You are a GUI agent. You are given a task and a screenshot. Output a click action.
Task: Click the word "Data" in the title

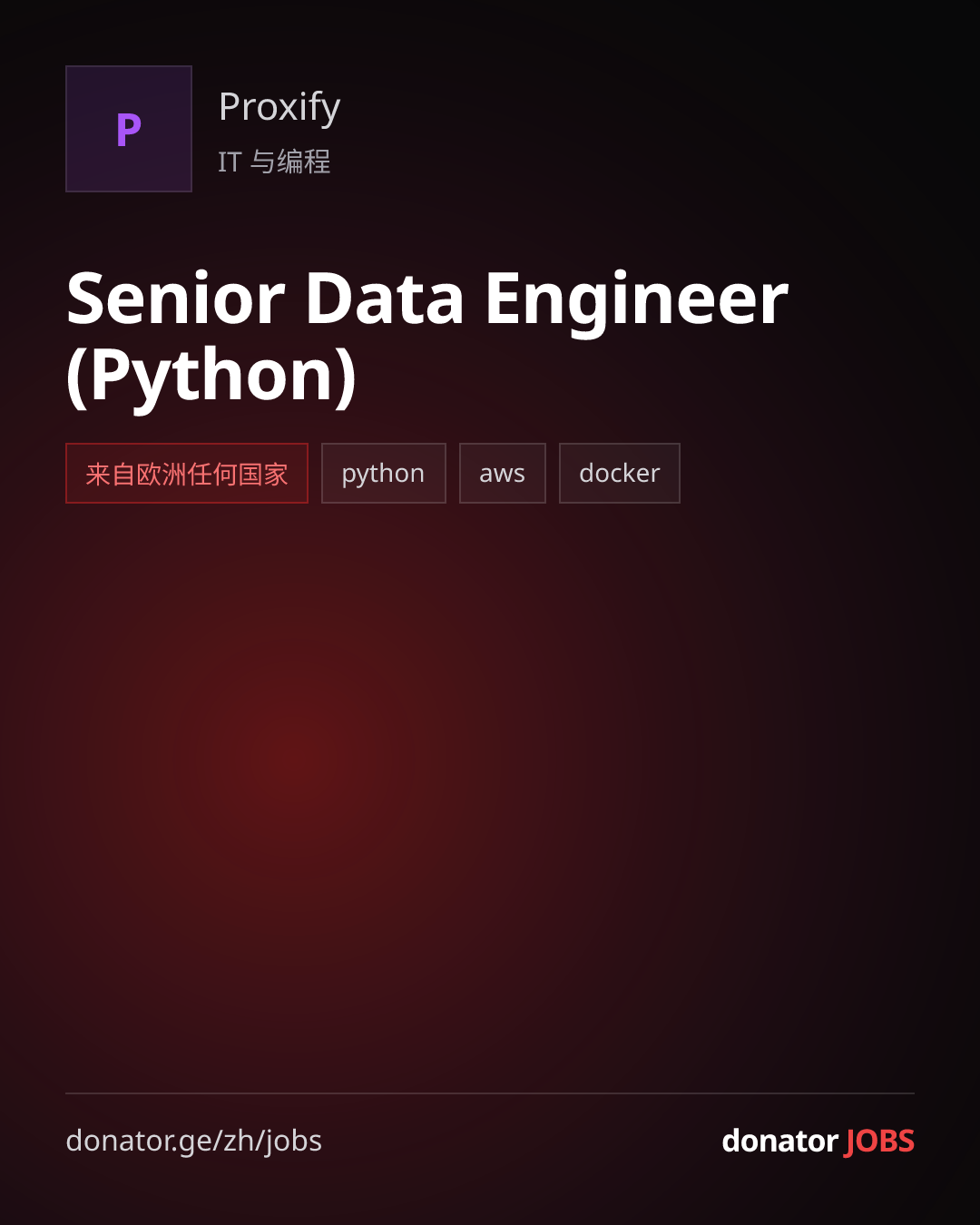pos(385,299)
